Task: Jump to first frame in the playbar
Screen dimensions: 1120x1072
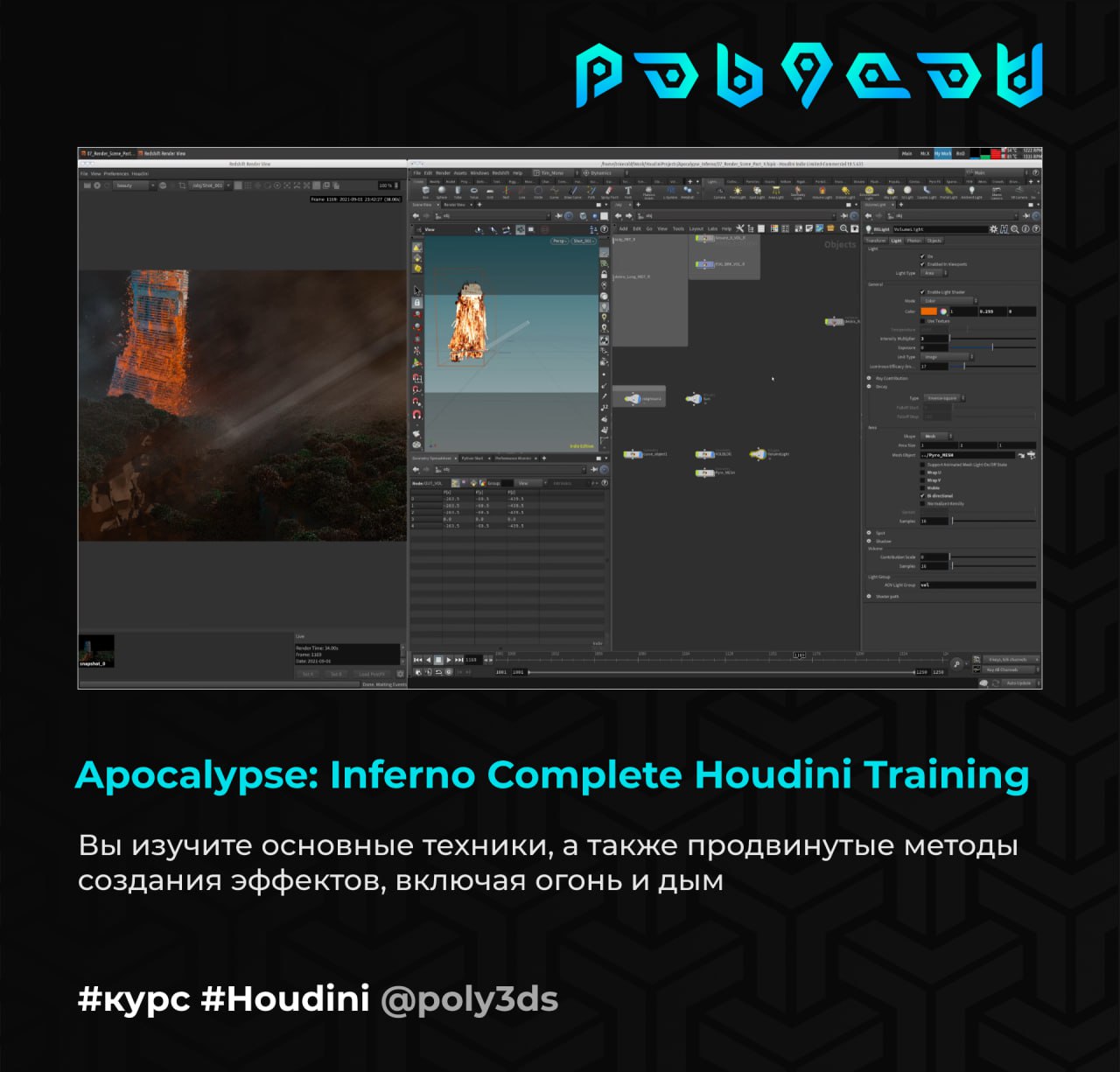Action: pos(417,660)
